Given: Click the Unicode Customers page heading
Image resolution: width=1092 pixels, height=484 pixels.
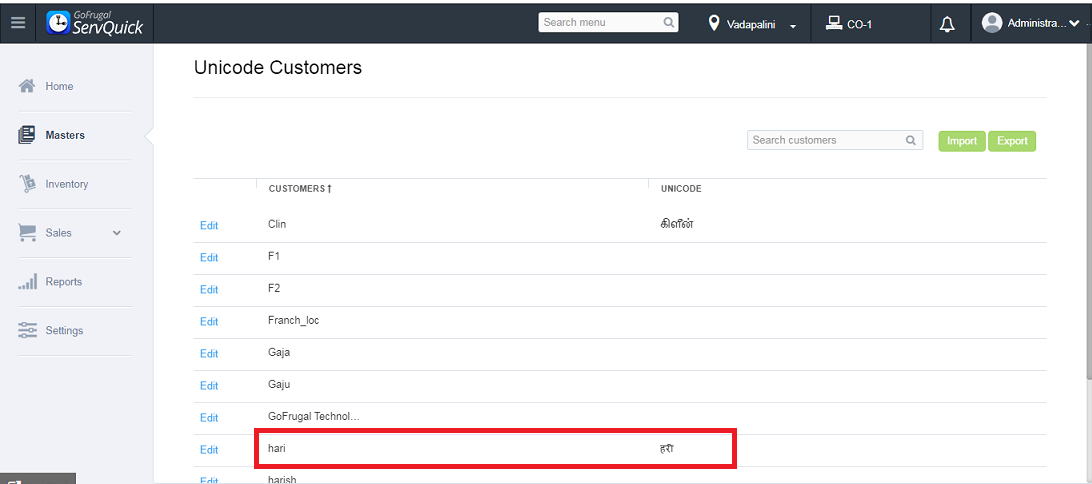Looking at the screenshot, I should (278, 68).
